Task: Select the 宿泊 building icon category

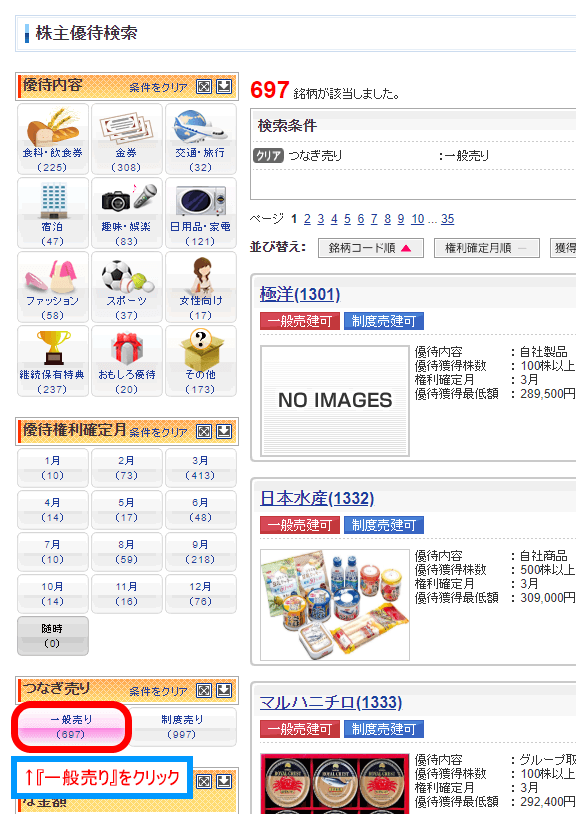Action: coord(53,213)
